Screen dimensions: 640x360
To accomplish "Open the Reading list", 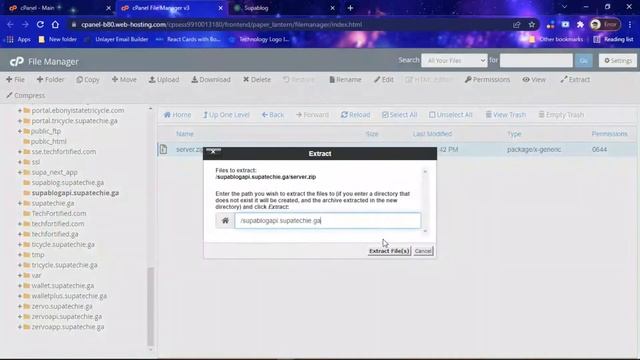I will click(613, 40).
